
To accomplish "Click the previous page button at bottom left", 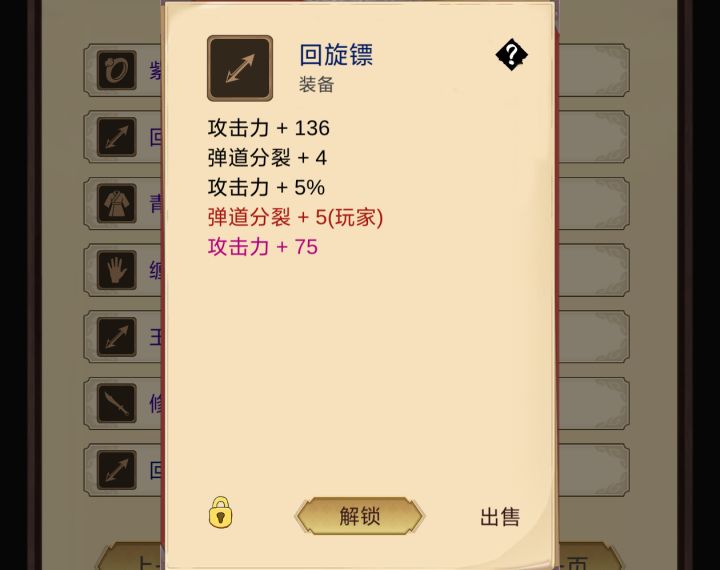I will point(131,557).
